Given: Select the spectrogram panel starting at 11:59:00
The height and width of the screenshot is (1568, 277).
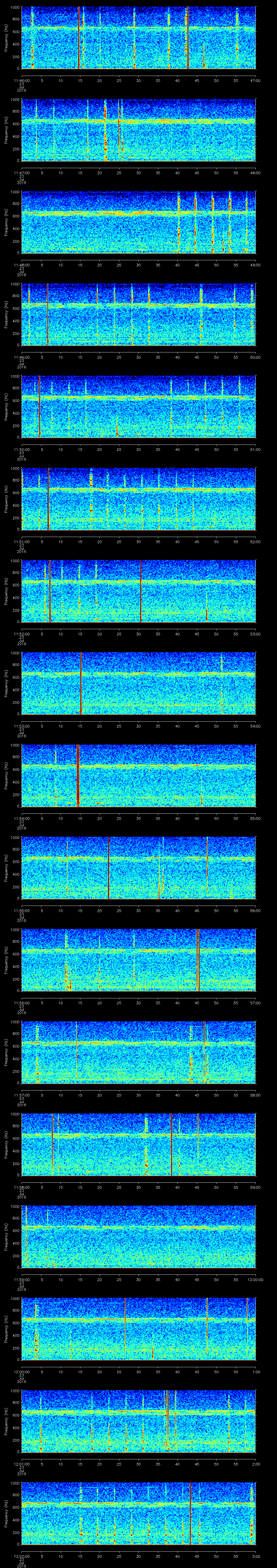Looking at the screenshot, I should [138, 1237].
